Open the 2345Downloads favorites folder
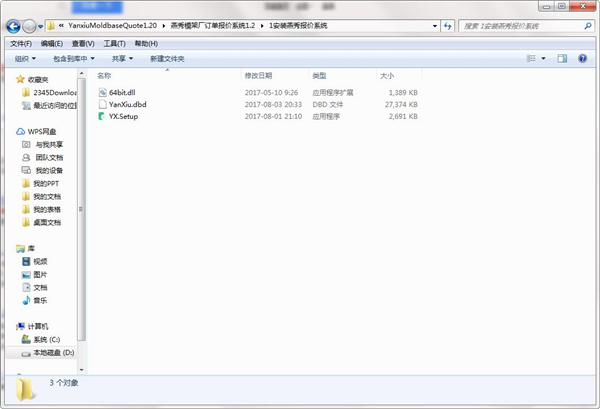Screen dimensions: 600x409 (x=54, y=92)
